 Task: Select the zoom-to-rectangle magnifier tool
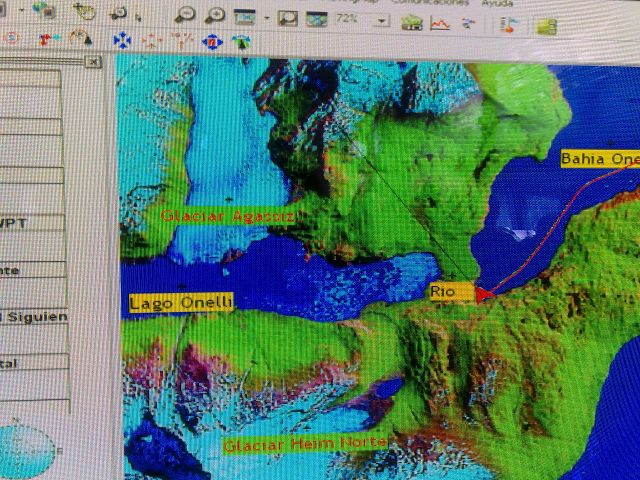tap(287, 18)
